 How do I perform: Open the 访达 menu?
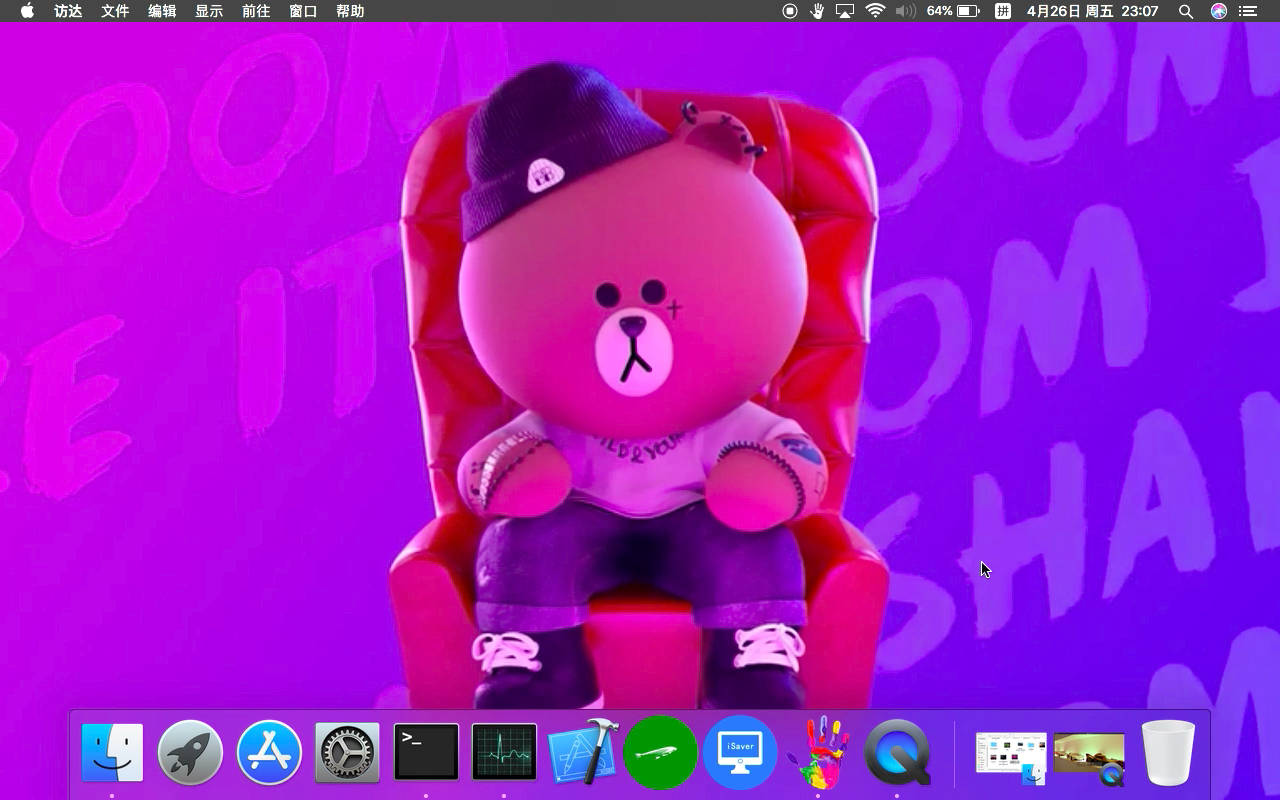(68, 11)
